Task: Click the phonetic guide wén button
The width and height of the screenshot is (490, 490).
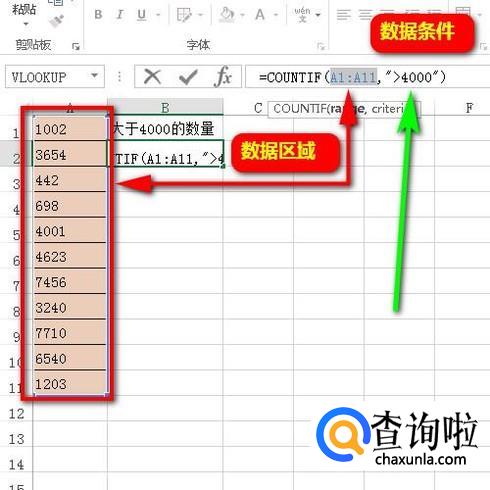Action: [x=302, y=15]
